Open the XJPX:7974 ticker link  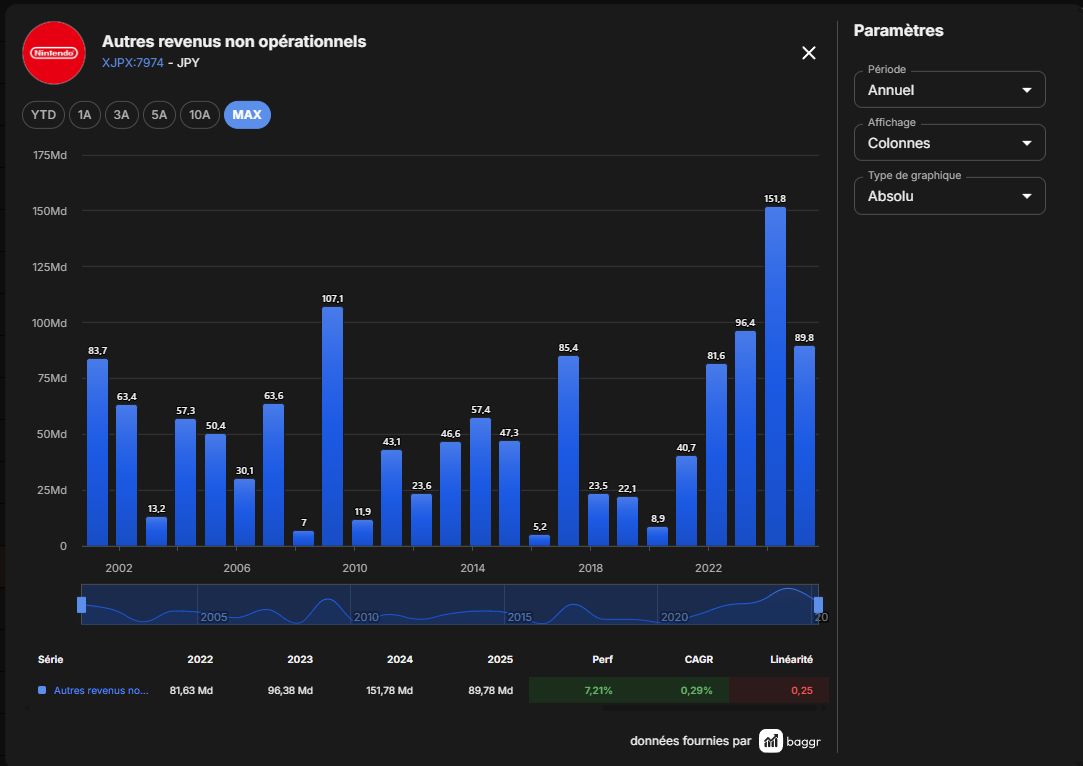[133, 63]
